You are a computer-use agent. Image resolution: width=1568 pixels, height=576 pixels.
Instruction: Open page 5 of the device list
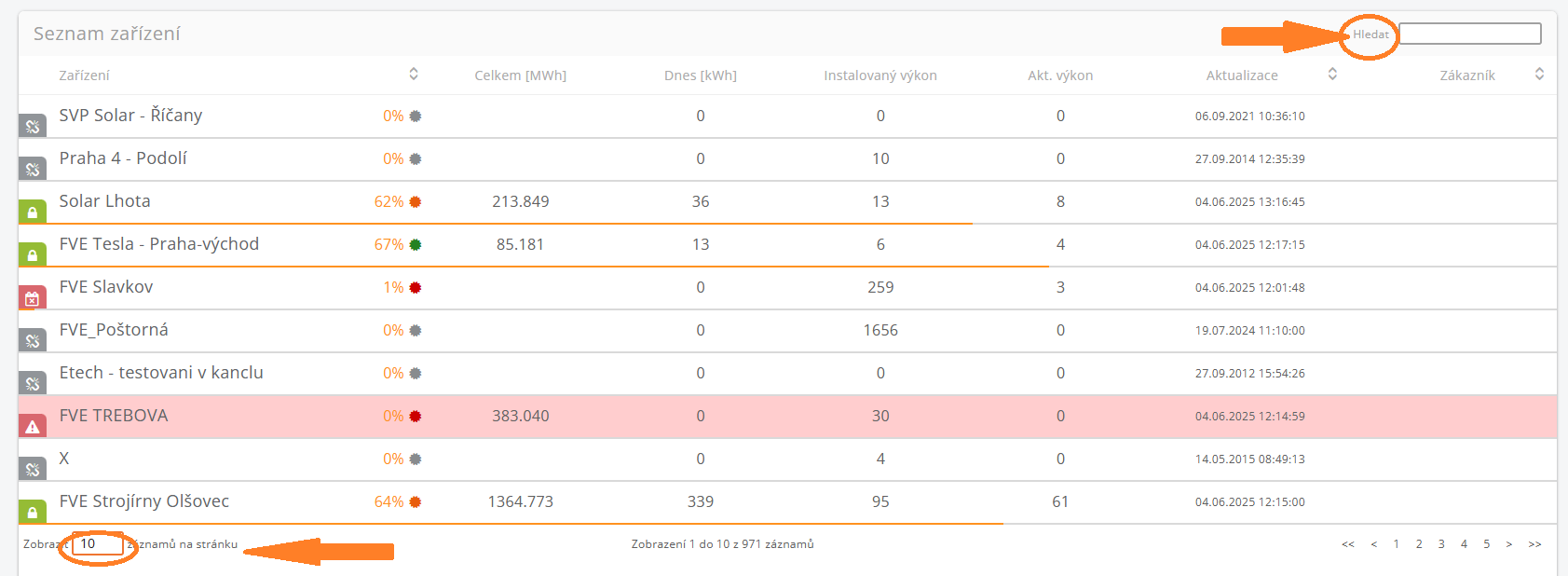(x=1486, y=544)
